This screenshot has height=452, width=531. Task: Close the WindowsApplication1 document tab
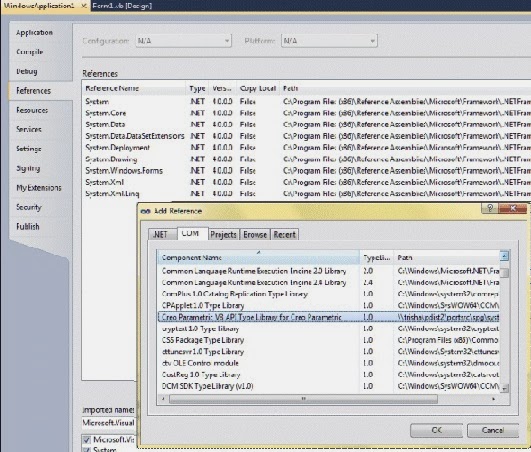pyautogui.click(x=84, y=6)
